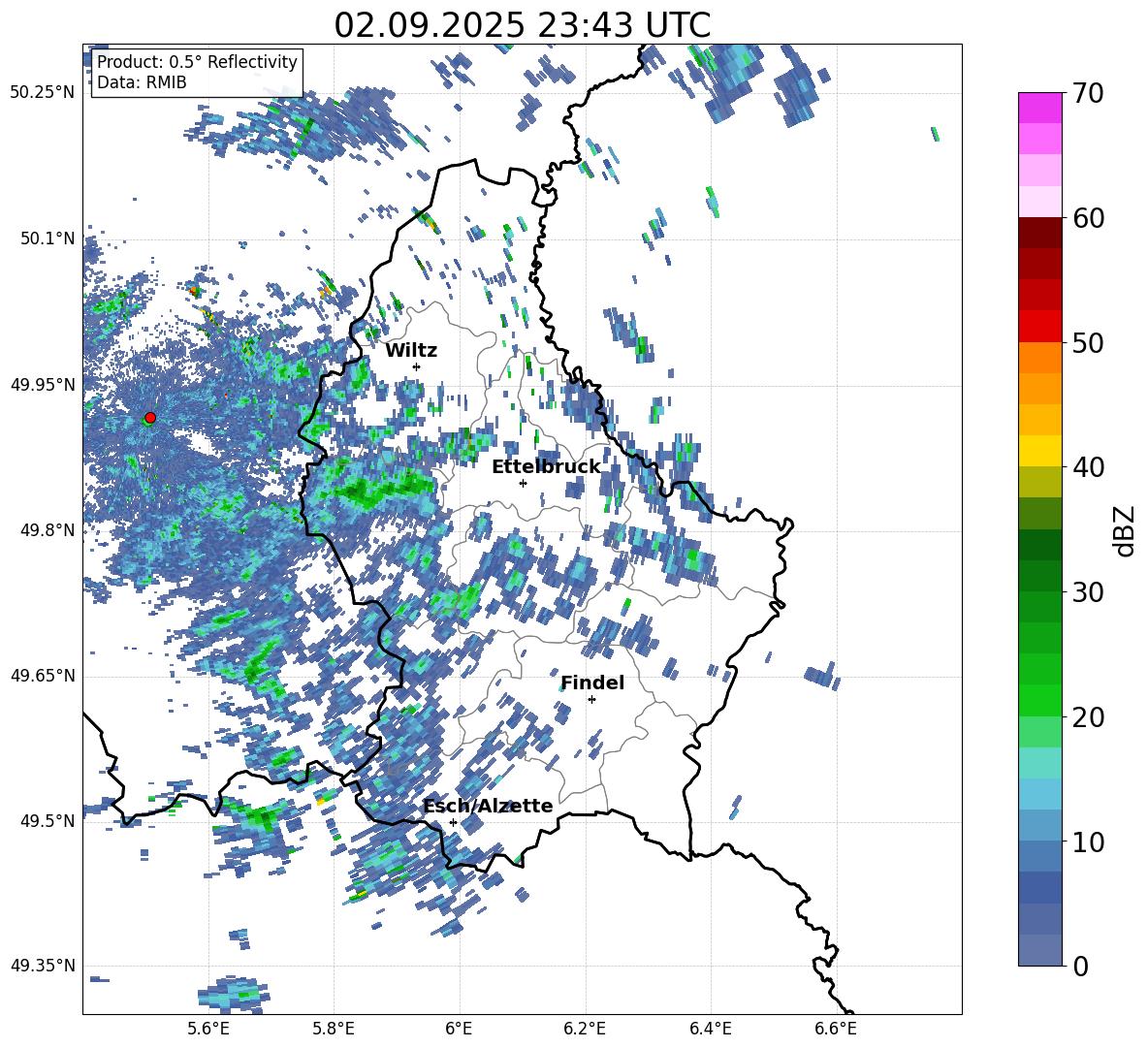
Task: Click the bright green colorbar segment at 20
Action: click(1039, 700)
